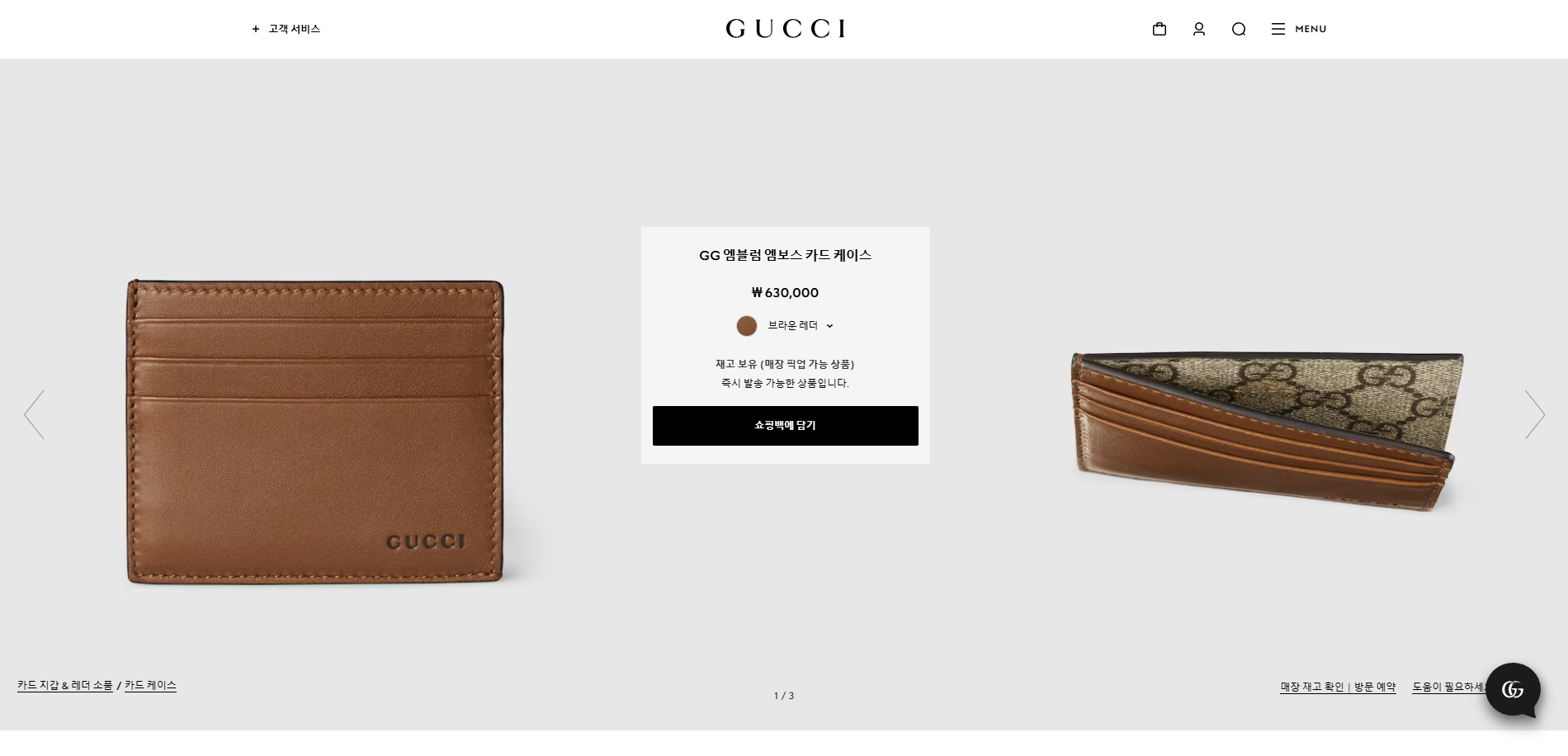Click the open card case side image

(x=1267, y=432)
